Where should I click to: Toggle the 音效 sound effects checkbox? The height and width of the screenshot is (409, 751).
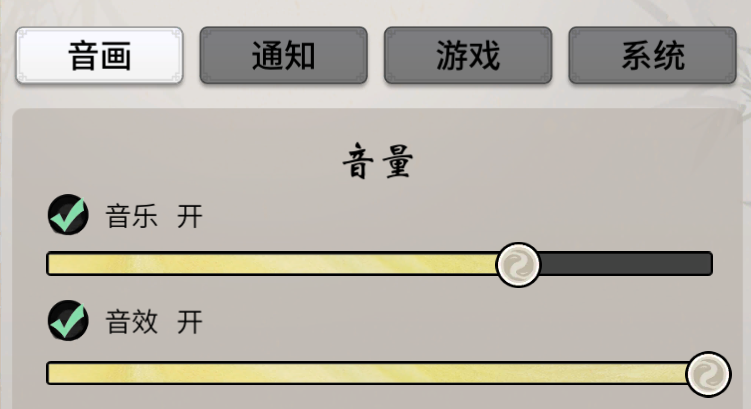(68, 320)
